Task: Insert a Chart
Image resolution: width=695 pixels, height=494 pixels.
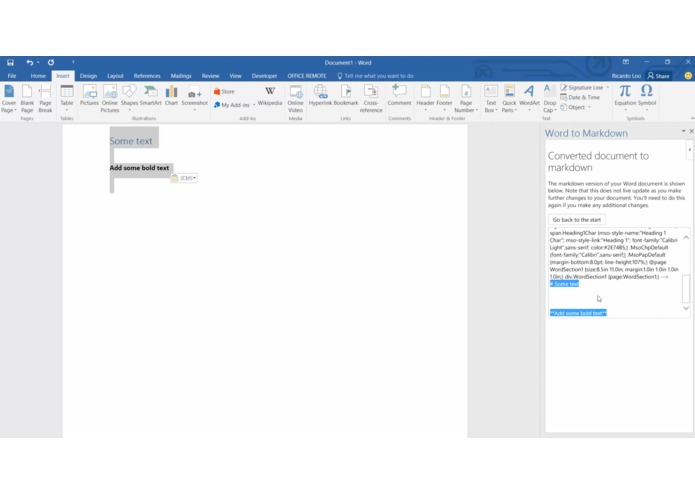Action: pyautogui.click(x=172, y=95)
